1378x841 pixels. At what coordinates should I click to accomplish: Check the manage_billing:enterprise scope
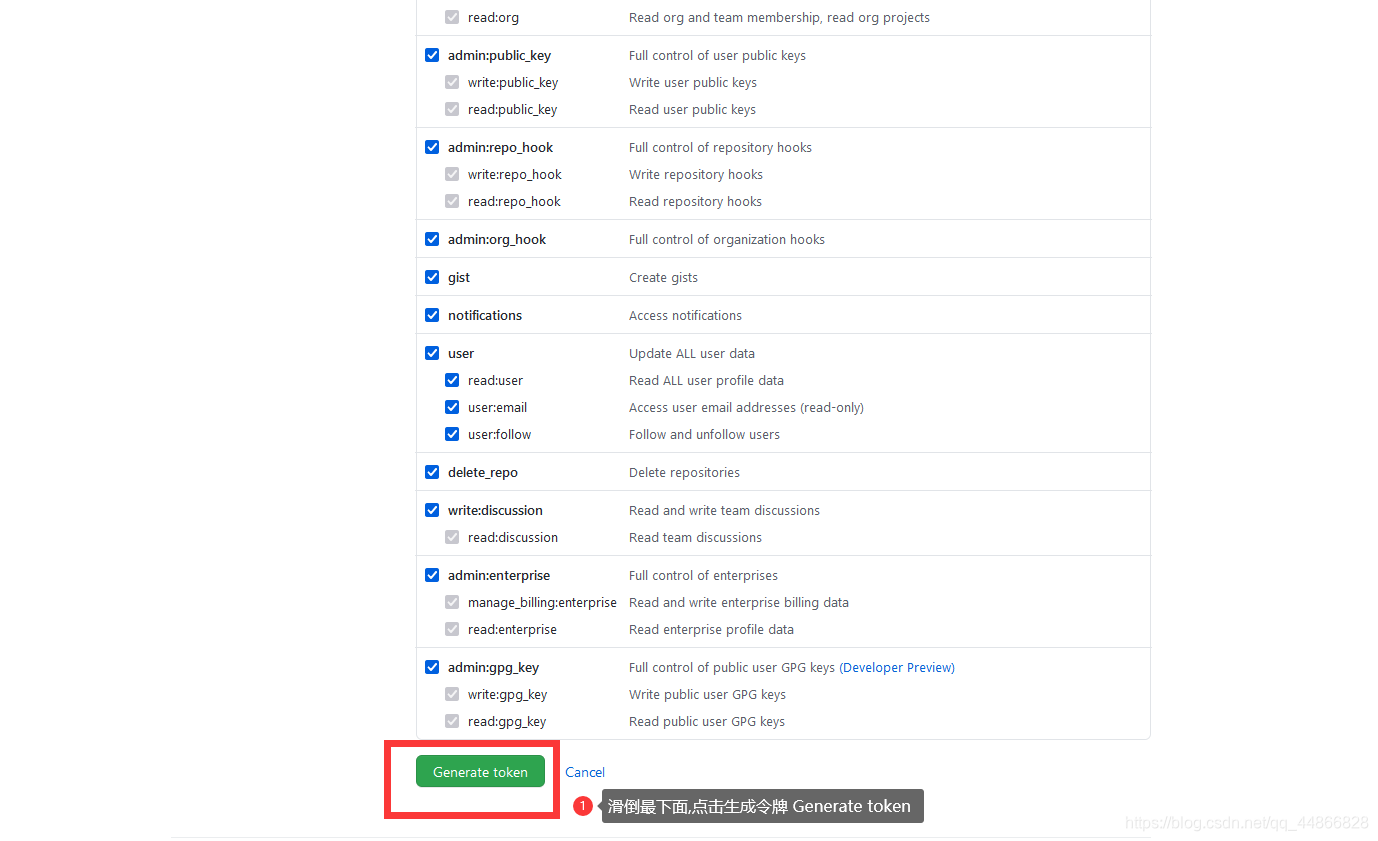coord(452,601)
